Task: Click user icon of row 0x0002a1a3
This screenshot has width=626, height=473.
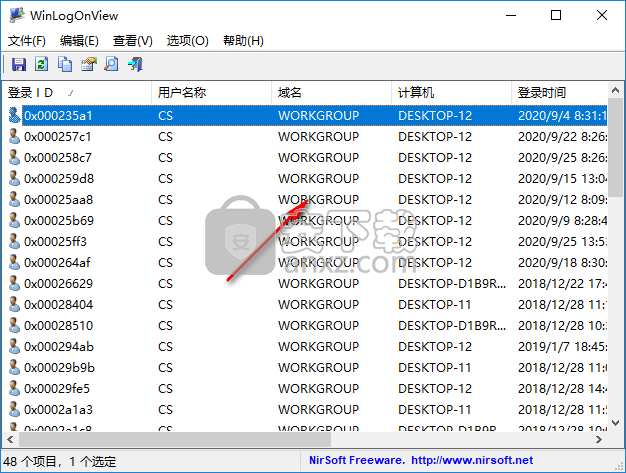Action: pyautogui.click(x=14, y=410)
